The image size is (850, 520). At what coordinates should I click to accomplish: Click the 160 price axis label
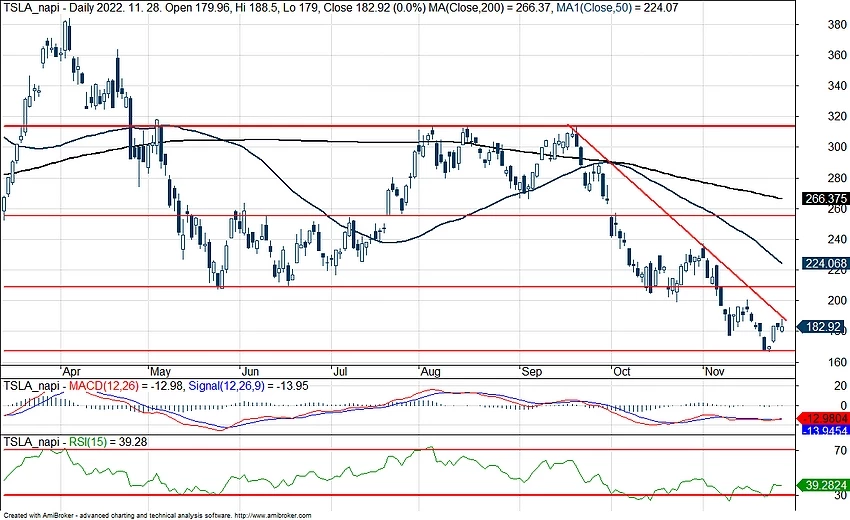tap(837, 362)
